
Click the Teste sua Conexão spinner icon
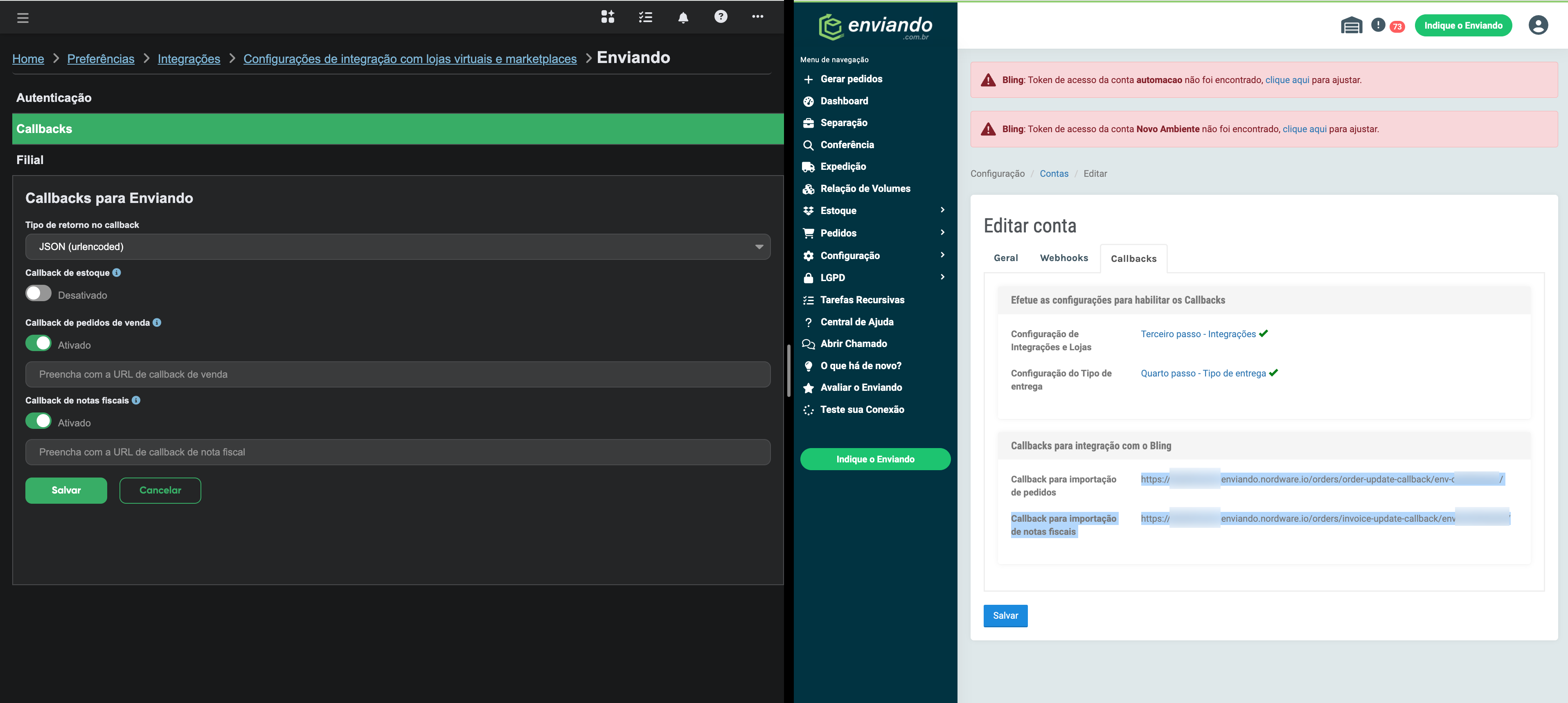(809, 410)
